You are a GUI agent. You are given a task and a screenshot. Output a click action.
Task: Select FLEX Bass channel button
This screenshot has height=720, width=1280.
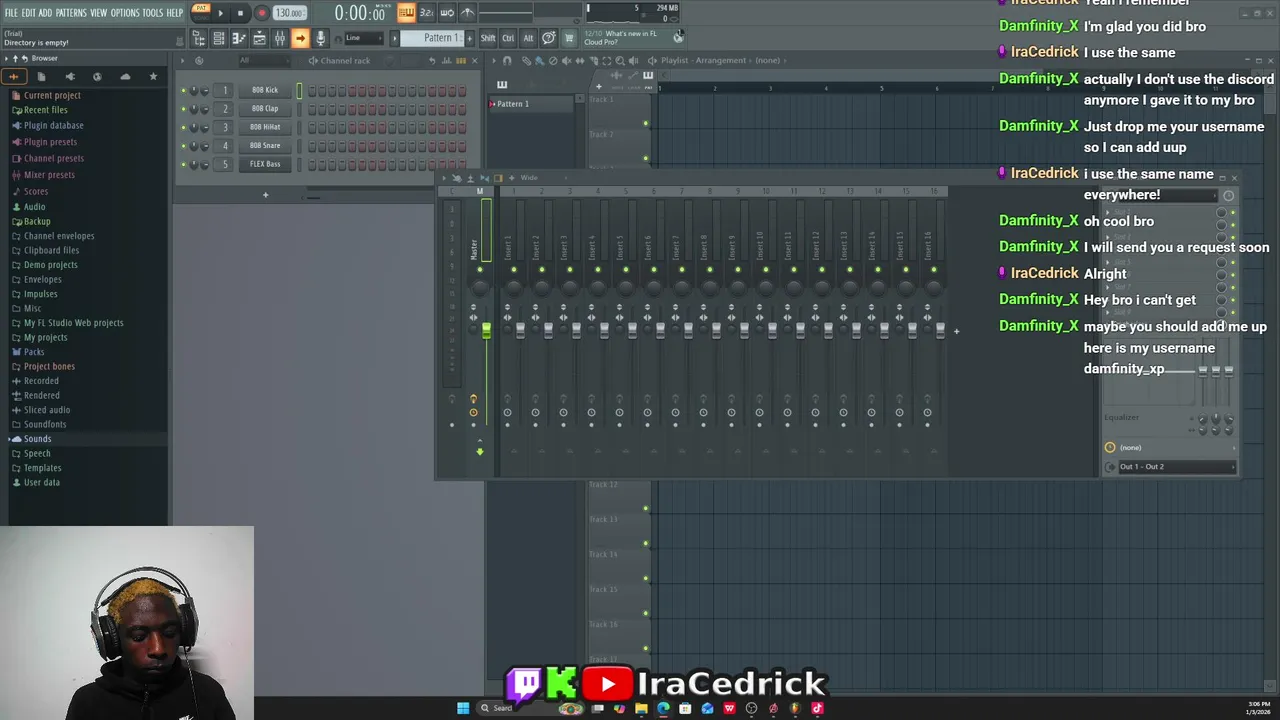pyautogui.click(x=265, y=164)
